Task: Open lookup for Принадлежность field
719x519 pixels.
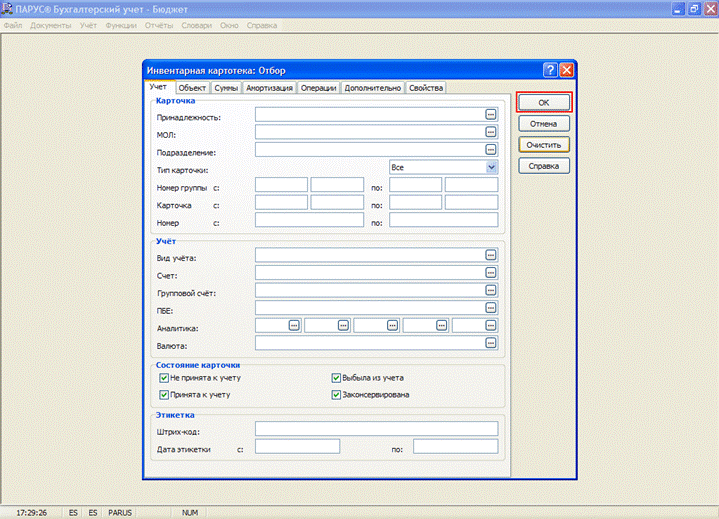Action: pos(491,115)
